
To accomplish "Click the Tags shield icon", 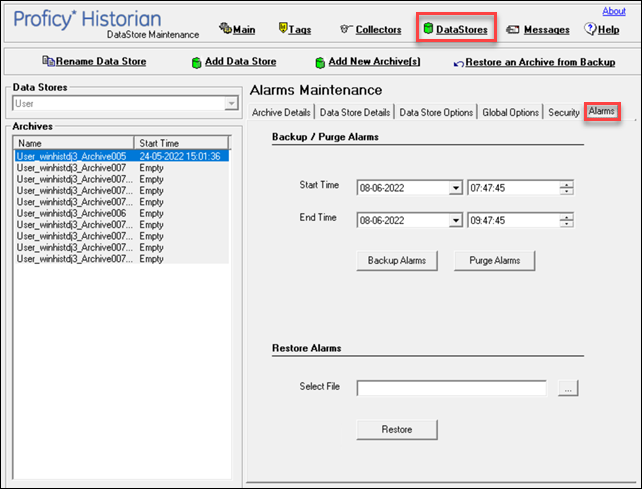I will pos(283,27).
